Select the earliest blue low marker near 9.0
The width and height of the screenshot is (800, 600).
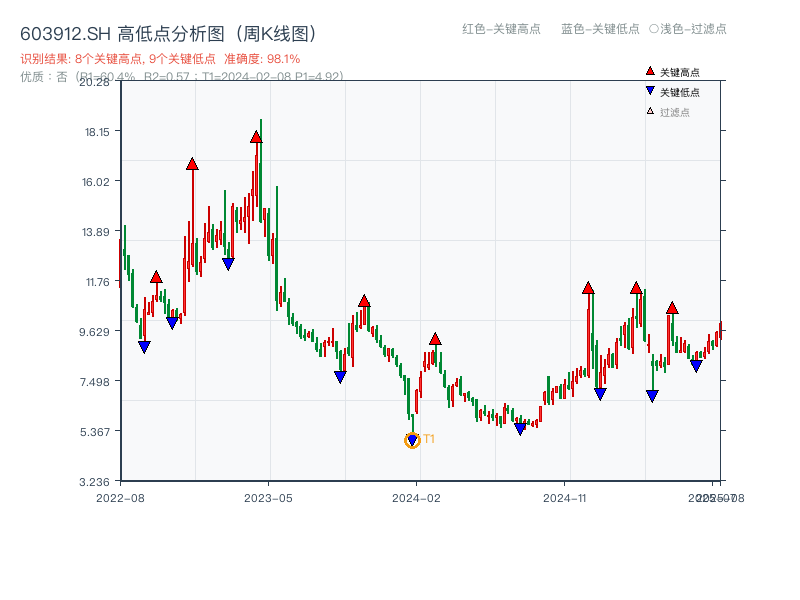pyautogui.click(x=144, y=347)
